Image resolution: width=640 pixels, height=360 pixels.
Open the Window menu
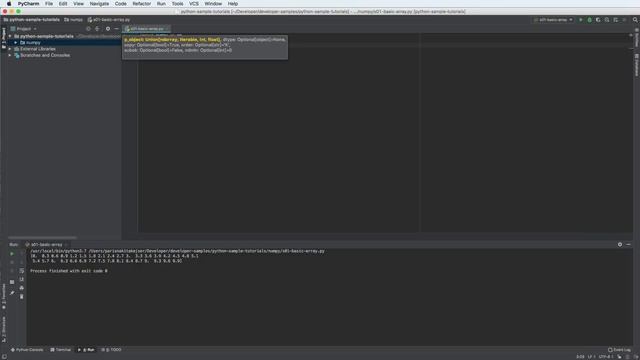pos(213,4)
